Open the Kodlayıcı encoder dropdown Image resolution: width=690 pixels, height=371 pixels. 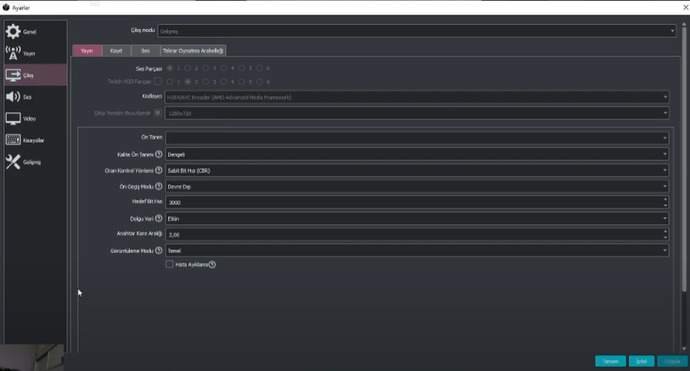click(417, 97)
